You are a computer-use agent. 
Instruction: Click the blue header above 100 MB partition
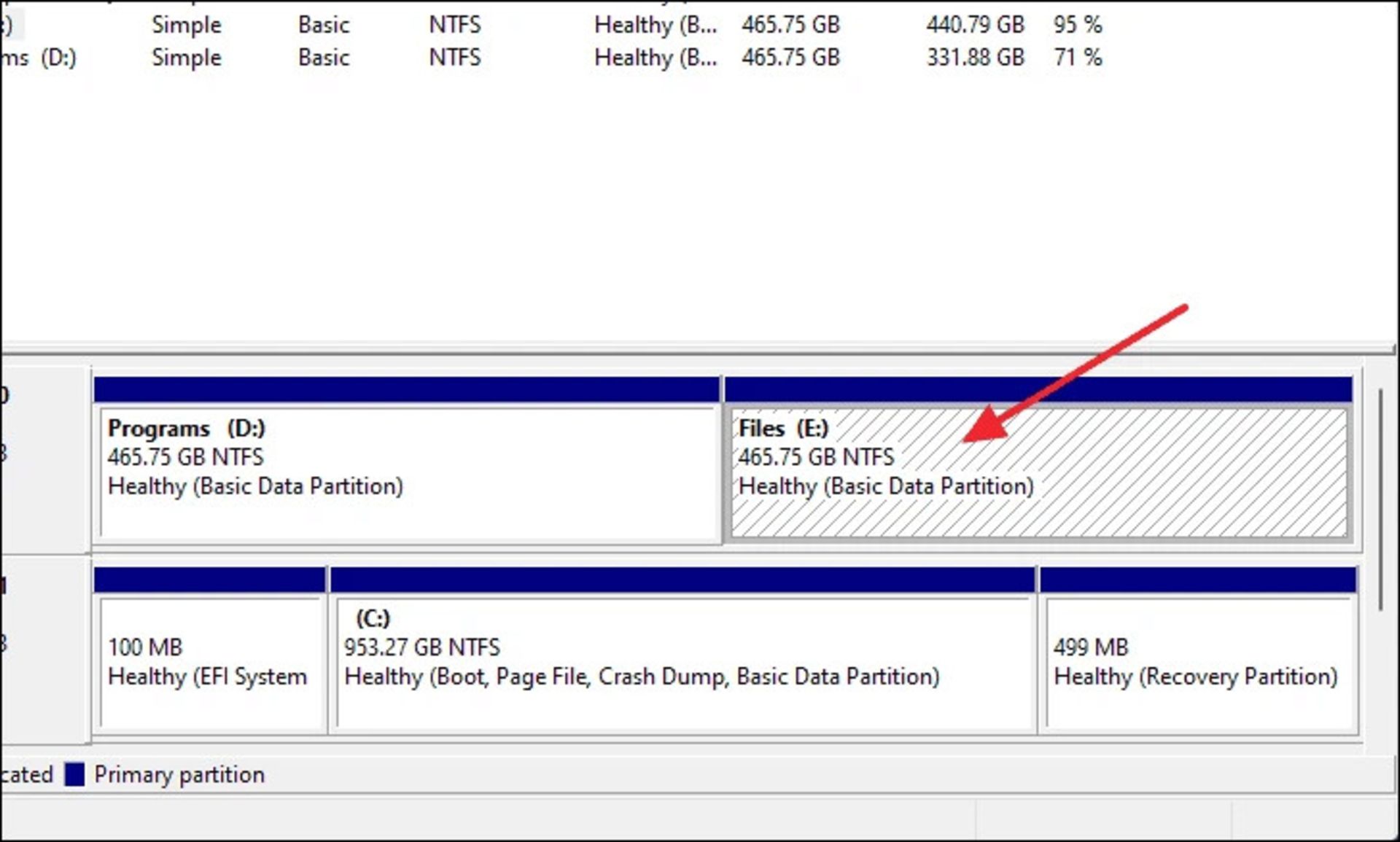tap(210, 580)
